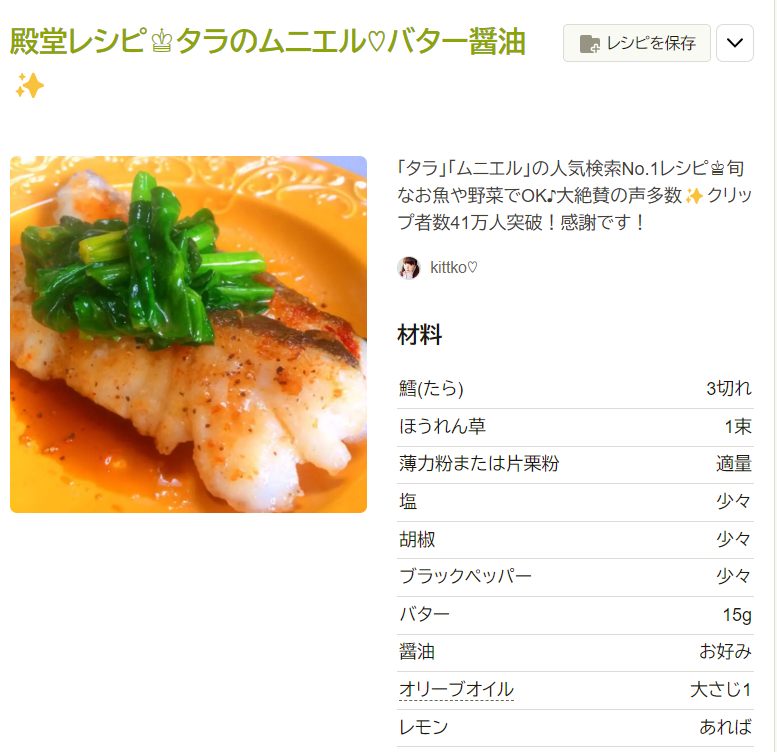Viewport: 777px width, 752px height.
Task: Open the cod meunière dish photo
Action: (188, 334)
